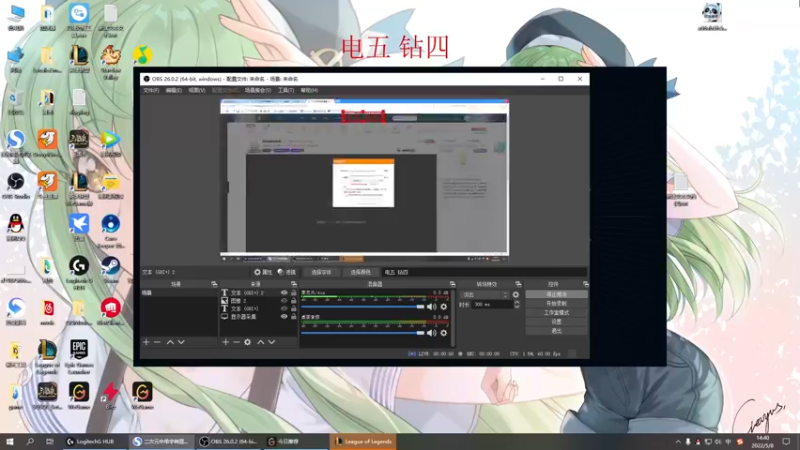Click the 电五 钻四 text field

484,272
